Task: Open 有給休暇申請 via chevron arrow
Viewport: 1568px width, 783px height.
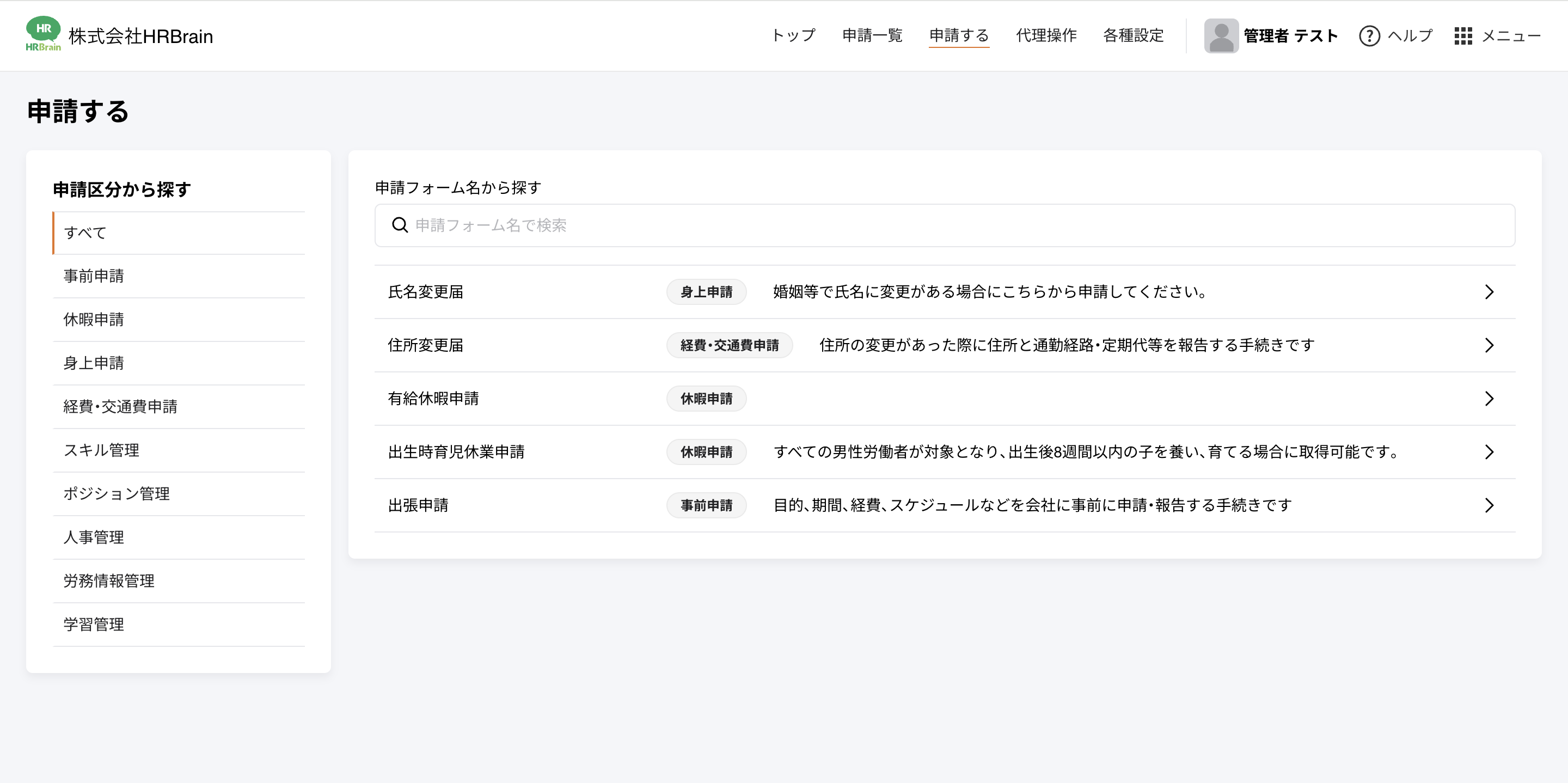Action: (x=1489, y=398)
